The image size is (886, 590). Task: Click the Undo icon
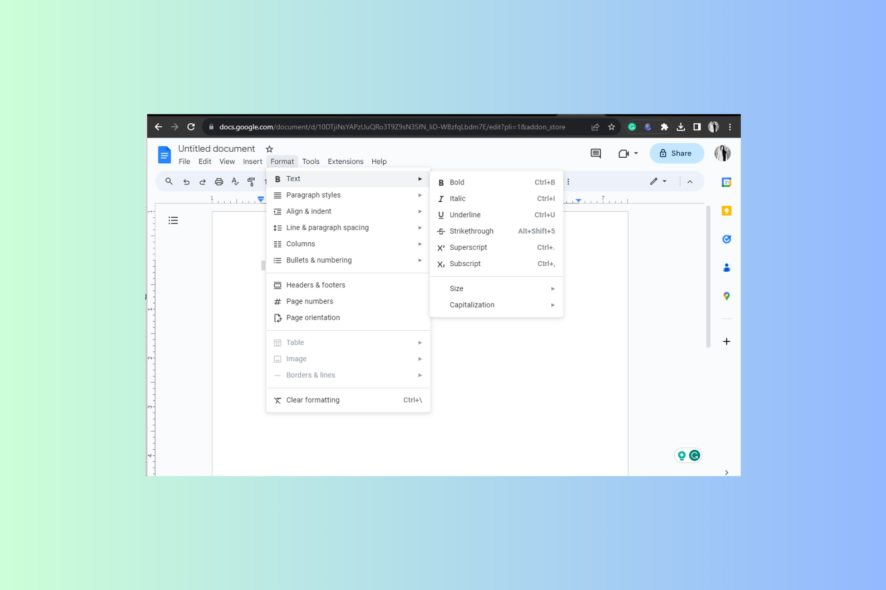tap(186, 181)
